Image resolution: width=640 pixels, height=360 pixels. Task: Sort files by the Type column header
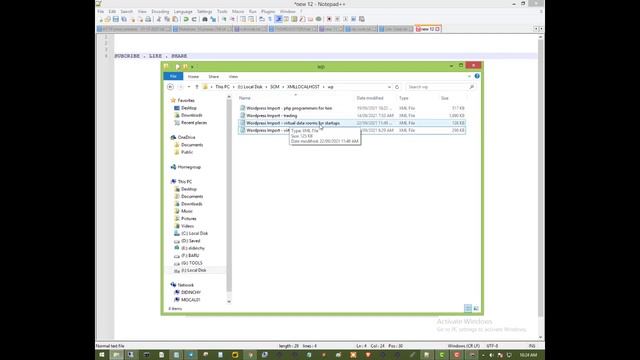404,98
